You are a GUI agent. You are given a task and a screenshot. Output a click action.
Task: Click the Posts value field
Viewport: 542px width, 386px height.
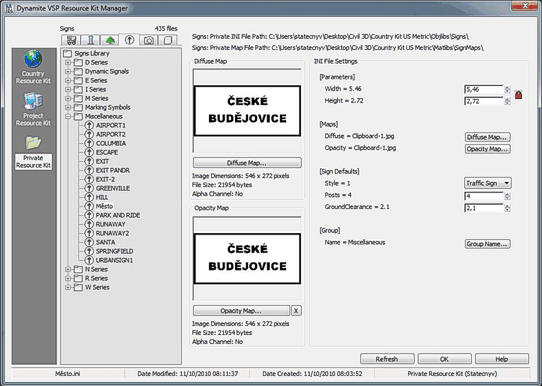[484, 196]
